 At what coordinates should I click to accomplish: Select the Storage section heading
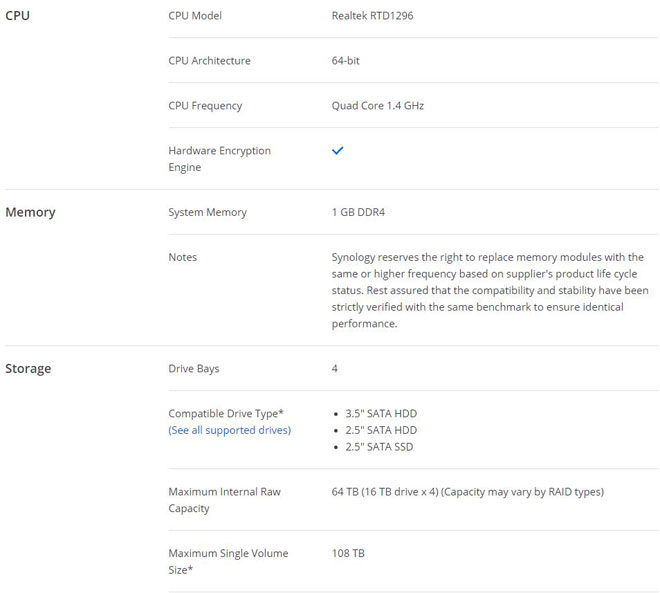point(28,368)
